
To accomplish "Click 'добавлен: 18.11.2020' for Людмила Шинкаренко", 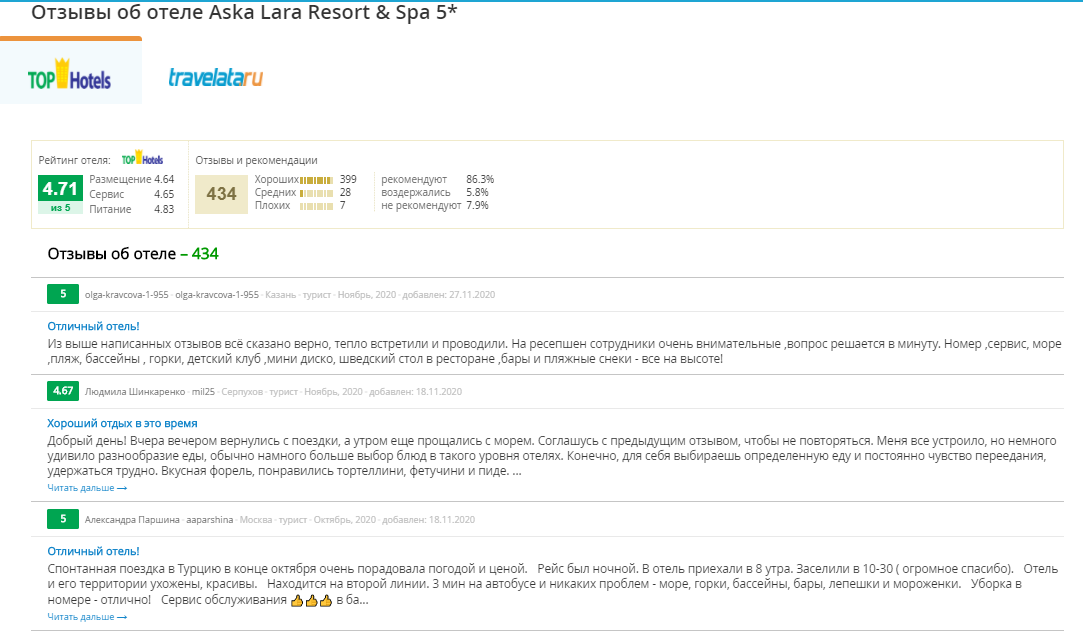I will [x=416, y=392].
